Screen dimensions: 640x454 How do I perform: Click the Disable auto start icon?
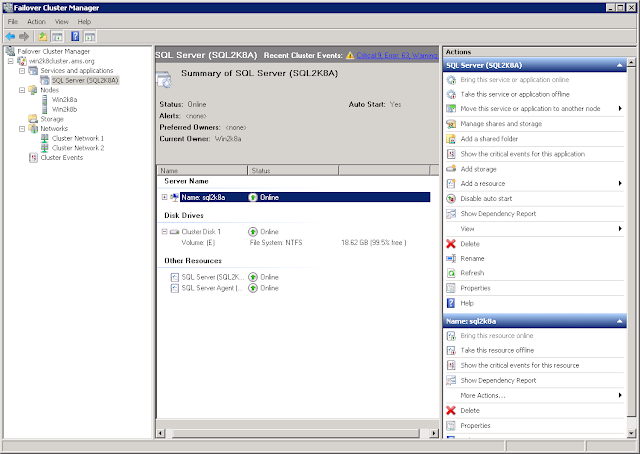pos(451,199)
